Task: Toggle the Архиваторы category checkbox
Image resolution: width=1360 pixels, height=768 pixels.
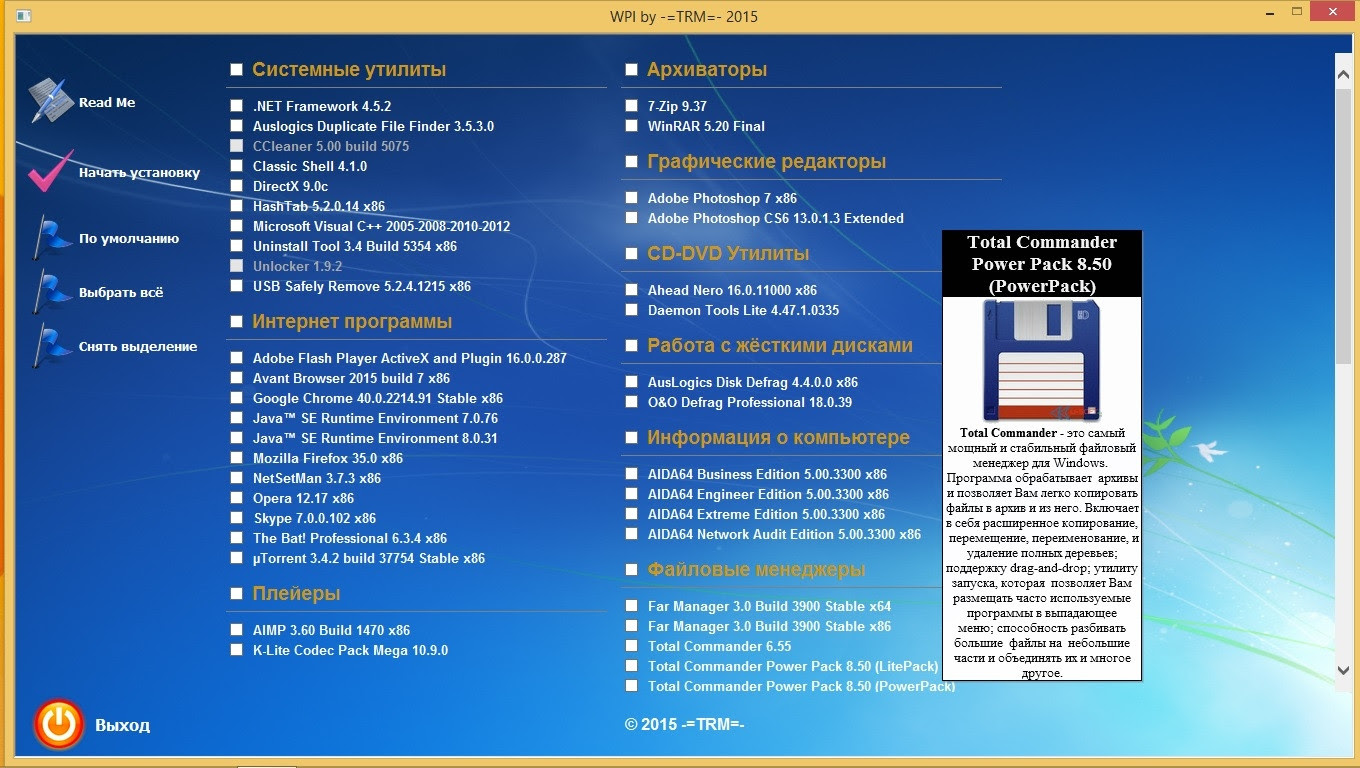Action: pos(631,70)
